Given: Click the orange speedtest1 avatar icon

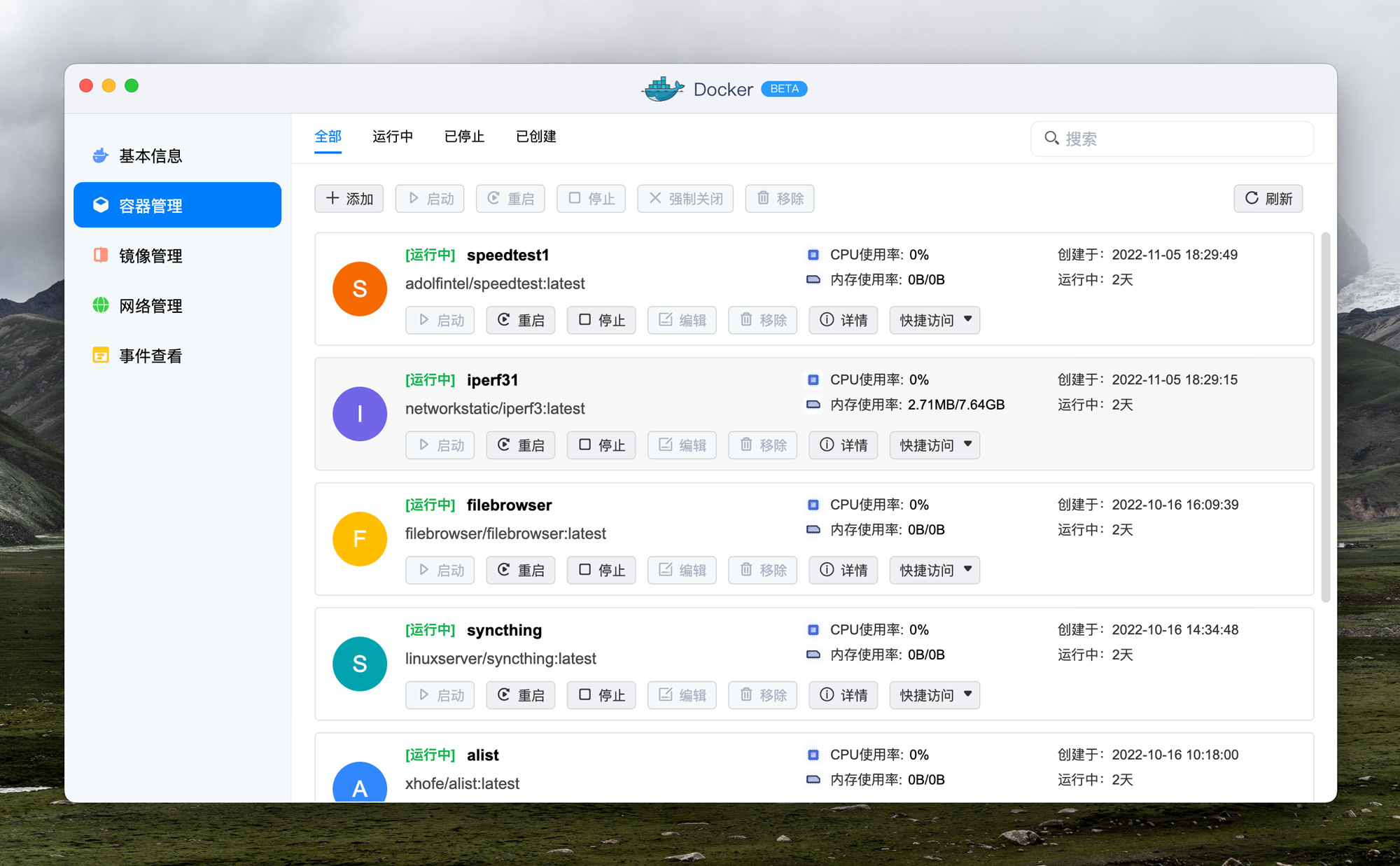Looking at the screenshot, I should [359, 288].
